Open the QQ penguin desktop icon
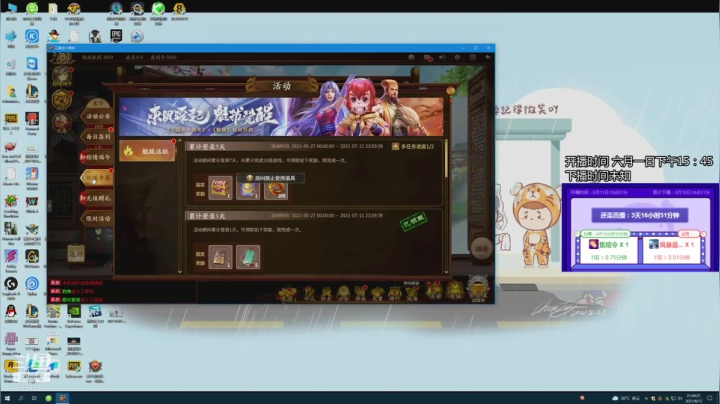This screenshot has height=404, width=720. tap(11, 314)
